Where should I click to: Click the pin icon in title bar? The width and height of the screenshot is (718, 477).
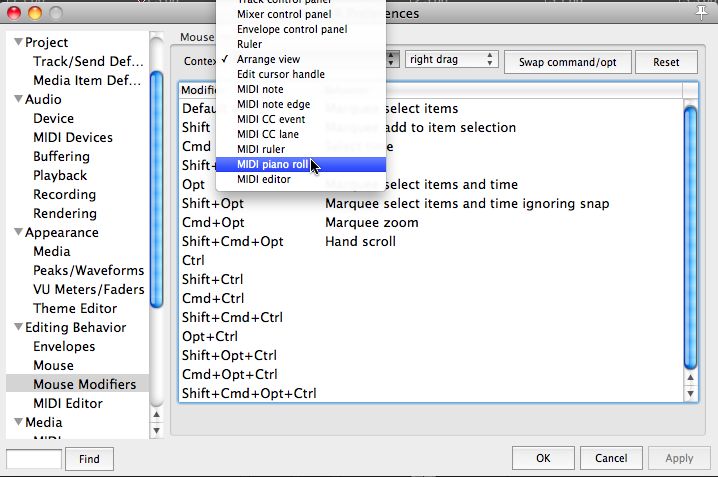point(702,12)
